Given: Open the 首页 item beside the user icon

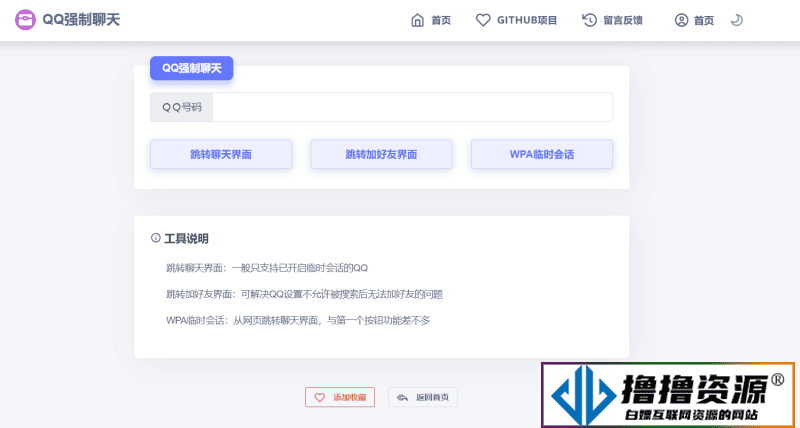Looking at the screenshot, I should click(704, 20).
